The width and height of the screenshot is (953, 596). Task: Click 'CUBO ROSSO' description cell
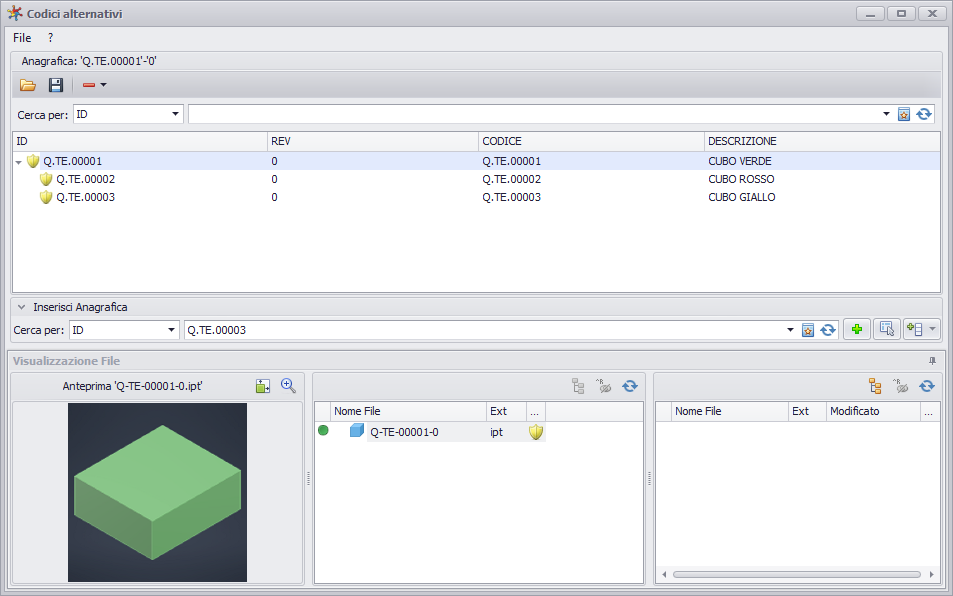[x=741, y=179]
